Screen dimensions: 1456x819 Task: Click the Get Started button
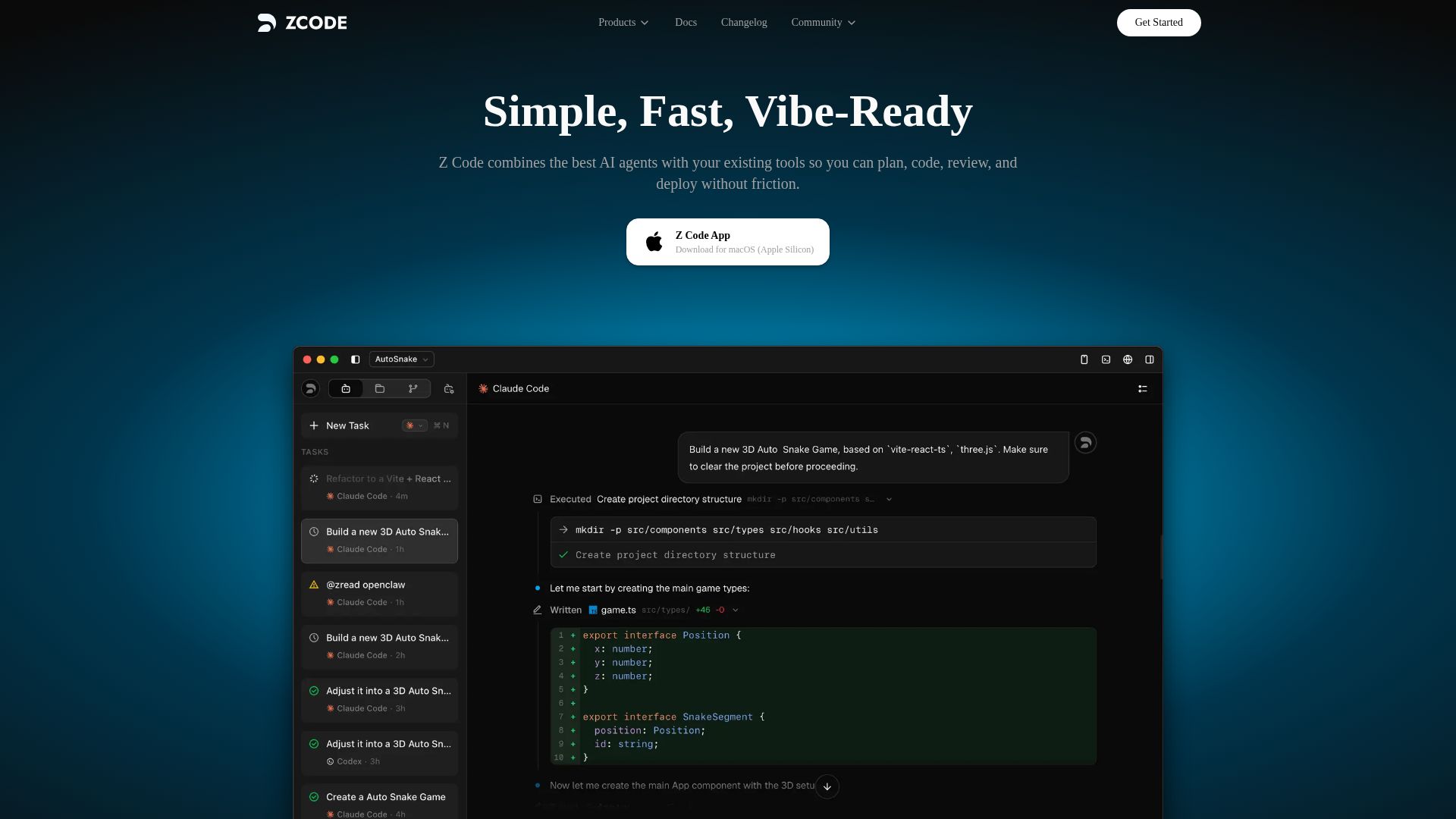1158,23
